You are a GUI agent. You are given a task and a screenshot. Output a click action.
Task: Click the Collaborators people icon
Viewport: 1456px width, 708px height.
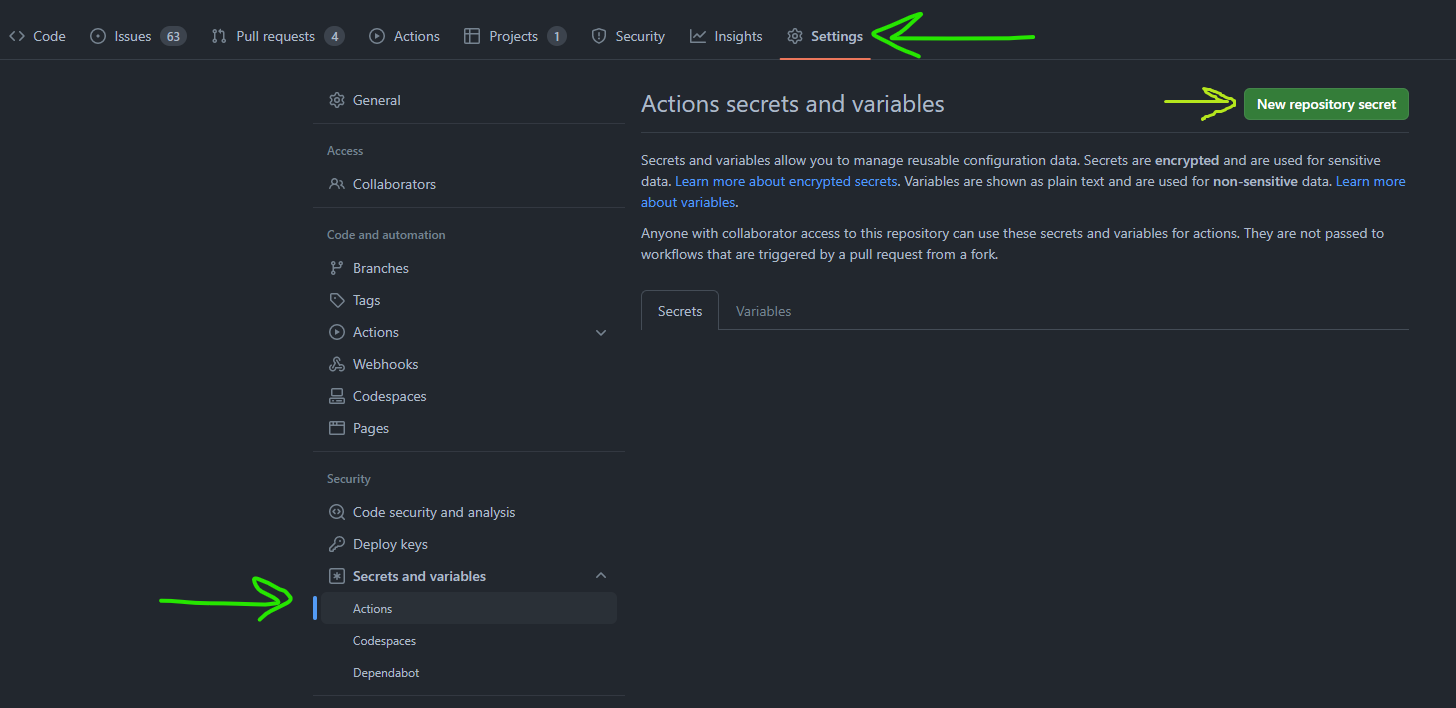point(337,184)
